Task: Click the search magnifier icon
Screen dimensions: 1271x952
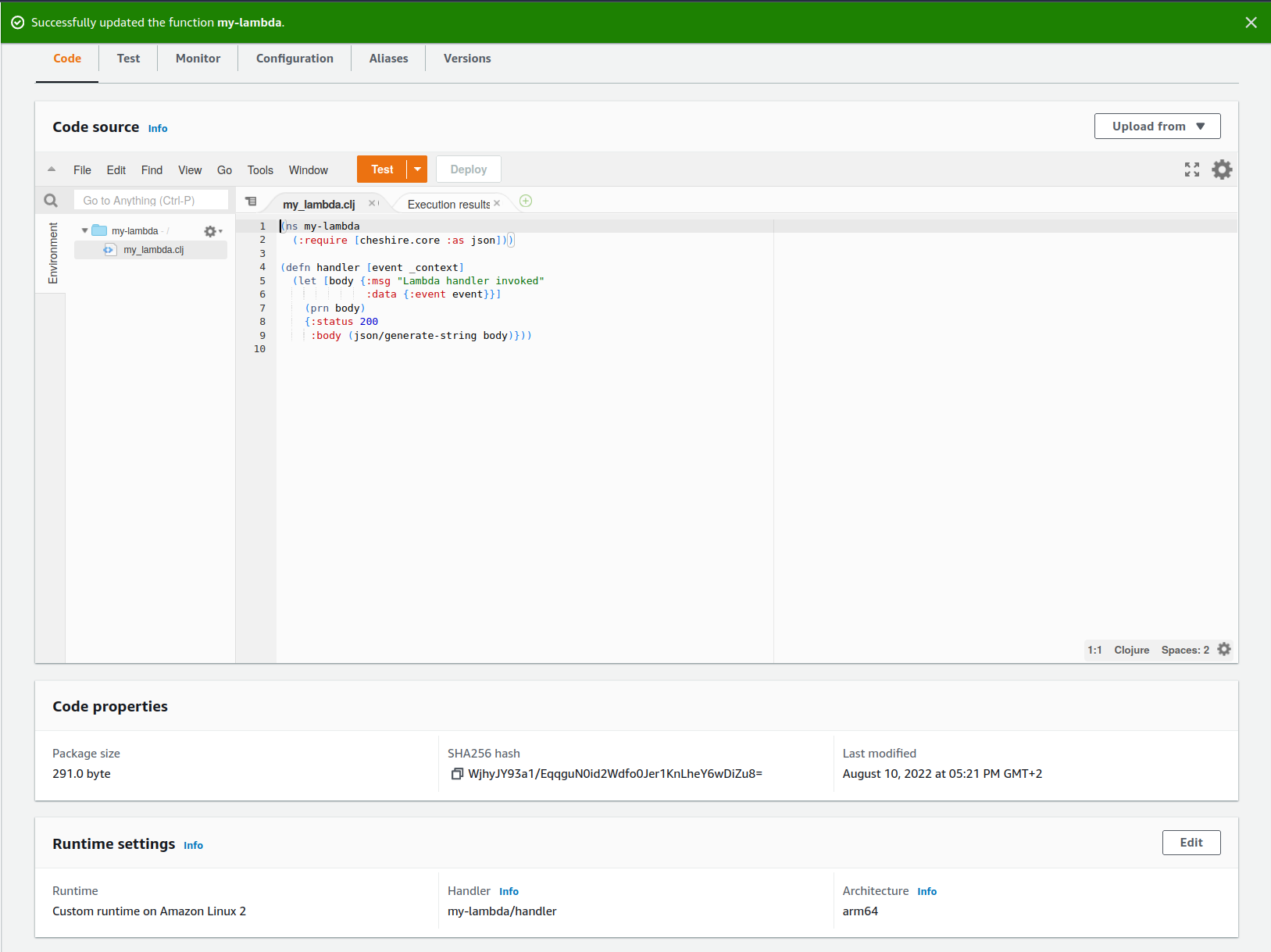Action: click(x=51, y=201)
